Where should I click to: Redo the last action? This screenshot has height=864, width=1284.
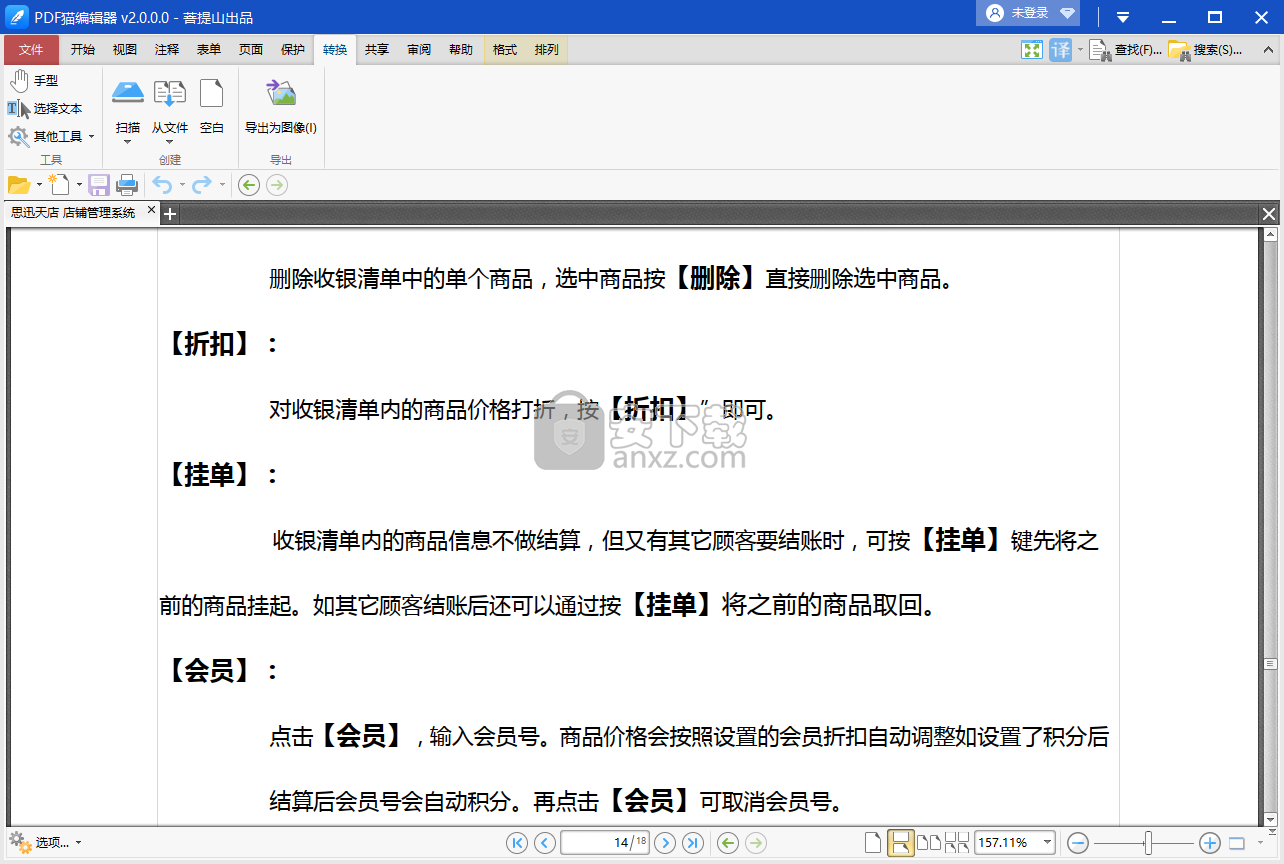pyautogui.click(x=202, y=185)
